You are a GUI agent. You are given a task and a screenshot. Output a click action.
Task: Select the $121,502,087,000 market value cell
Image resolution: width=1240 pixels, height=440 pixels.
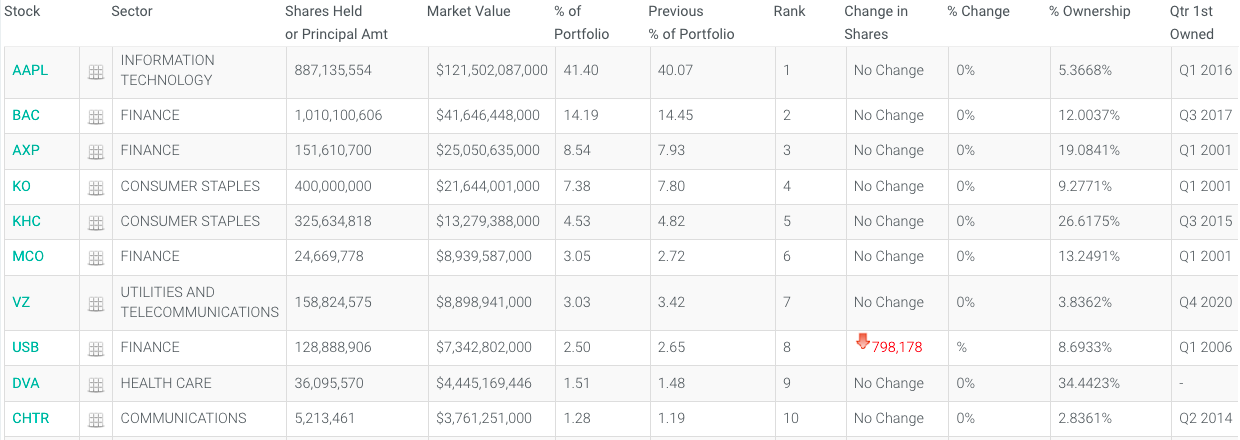492,70
